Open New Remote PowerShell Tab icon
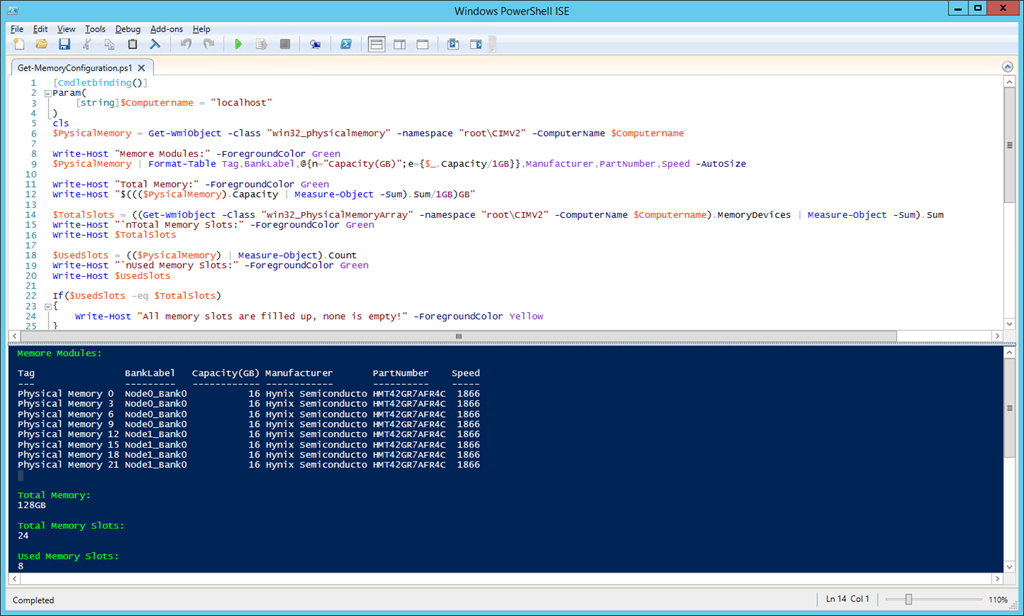The image size is (1024, 616). coord(315,44)
